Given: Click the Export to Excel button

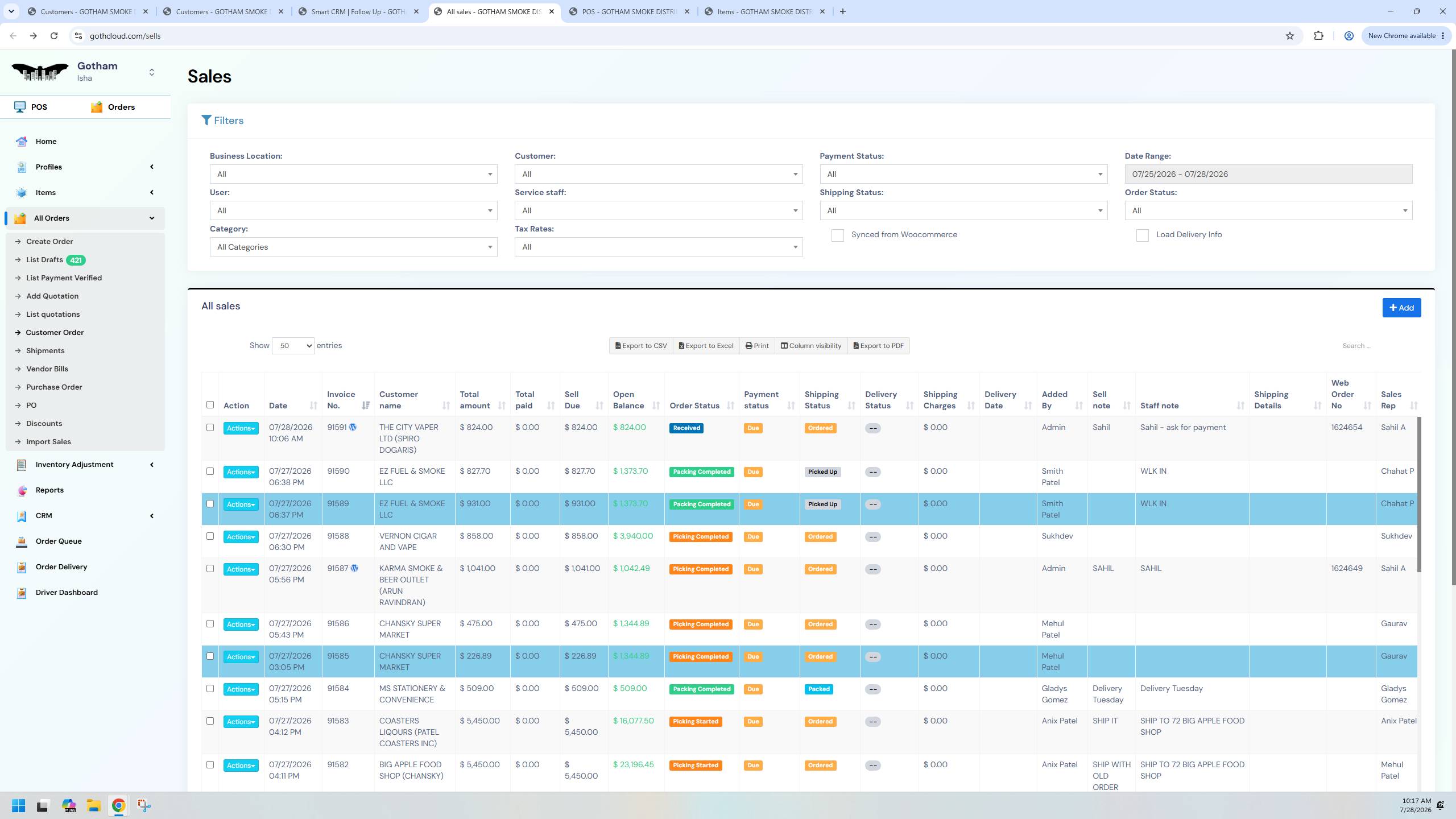Looking at the screenshot, I should pos(706,346).
